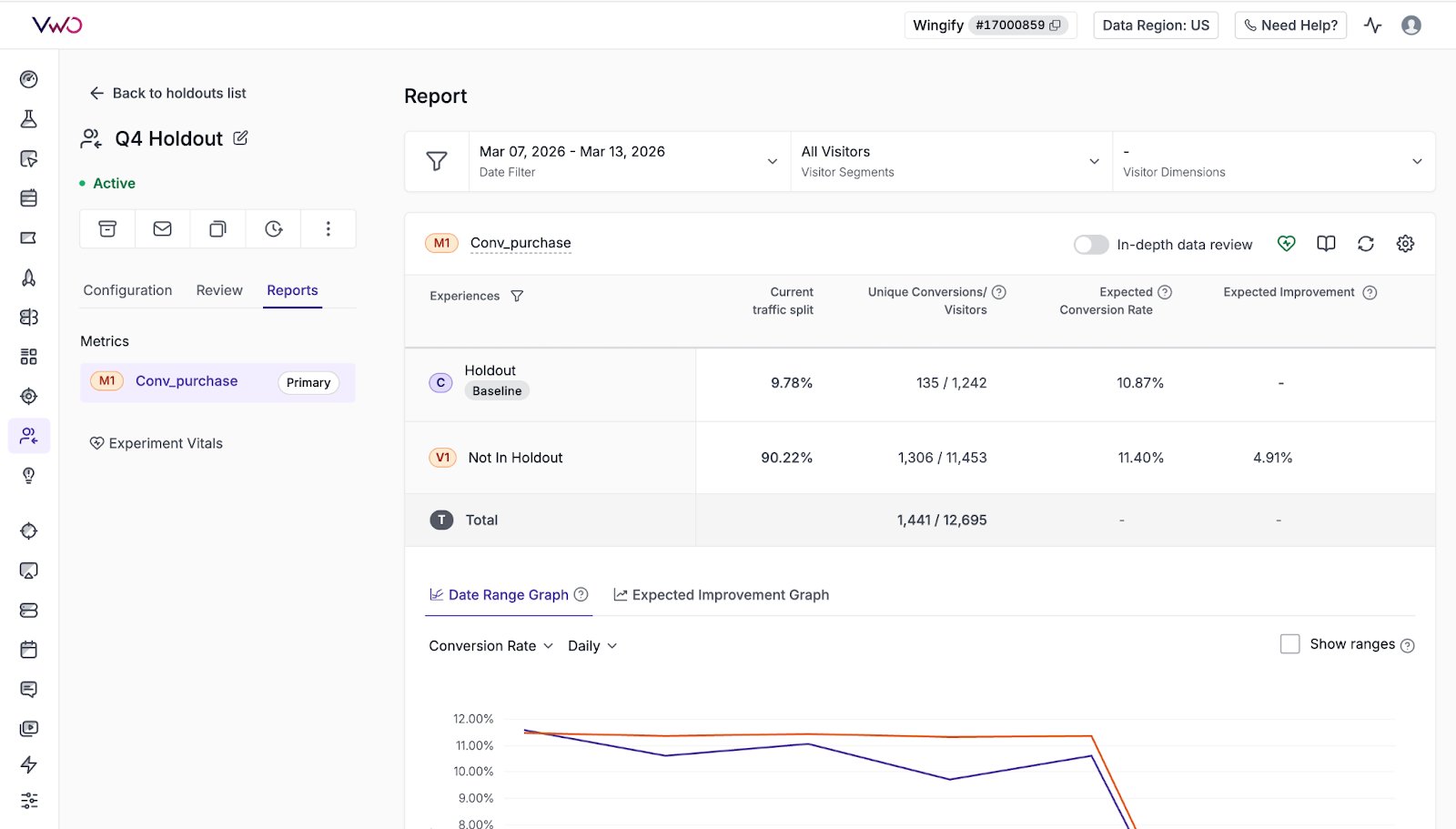Switch to the Configuration tab

coord(127,290)
